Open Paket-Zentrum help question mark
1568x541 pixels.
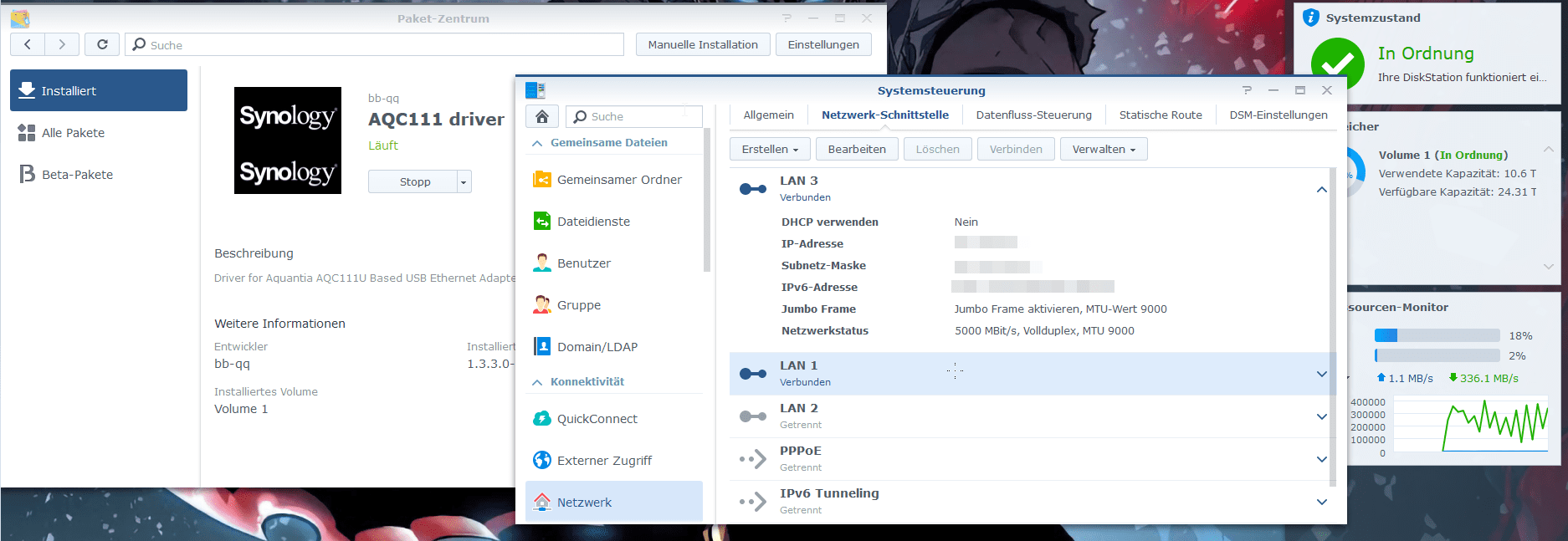pos(787,18)
